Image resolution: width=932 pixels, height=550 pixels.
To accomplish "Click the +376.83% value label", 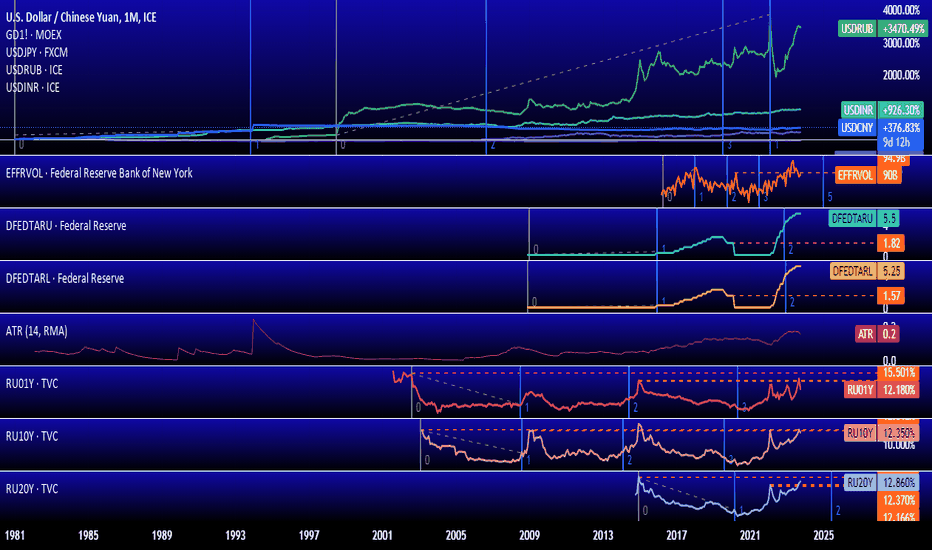I will (x=900, y=128).
